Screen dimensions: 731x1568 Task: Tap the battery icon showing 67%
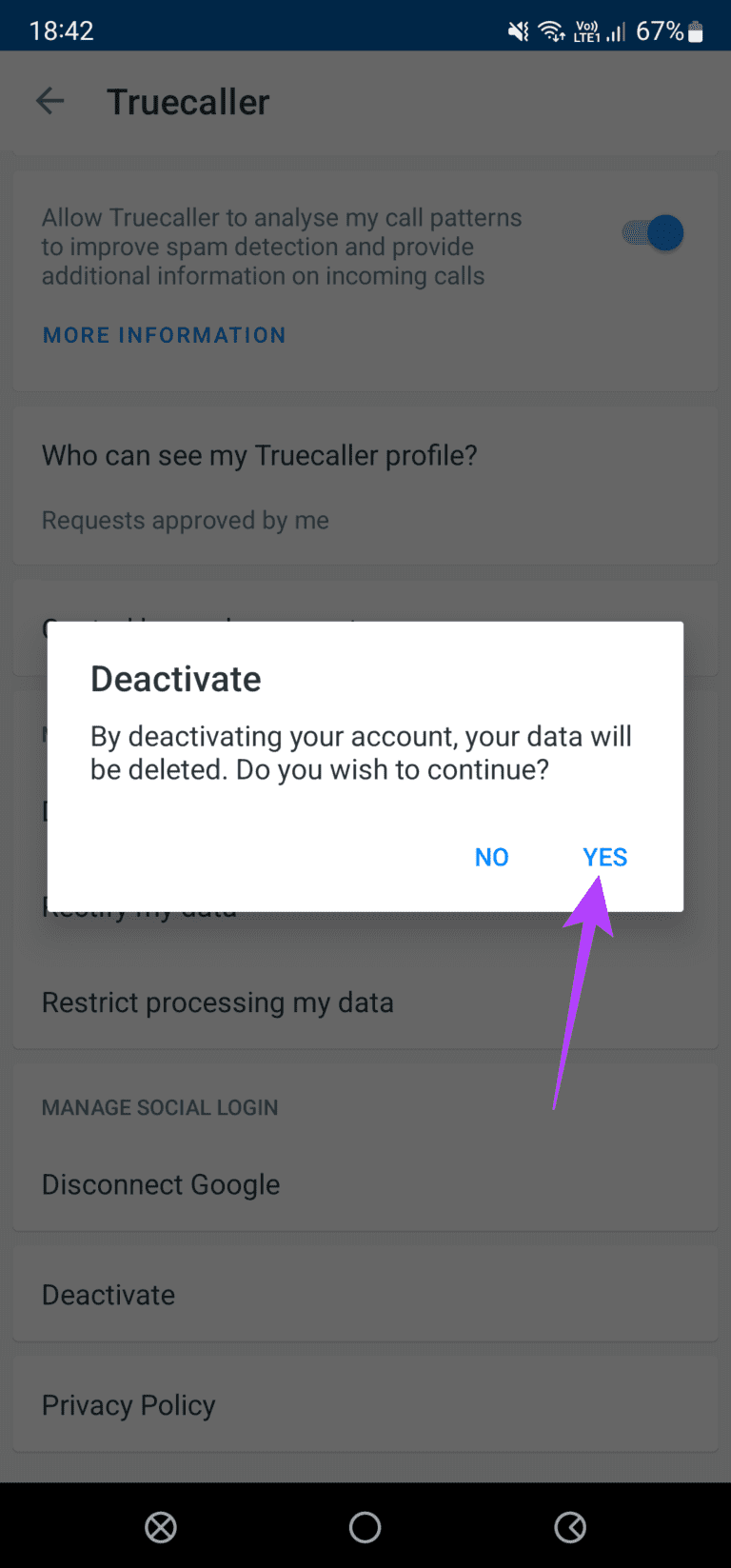695,30
